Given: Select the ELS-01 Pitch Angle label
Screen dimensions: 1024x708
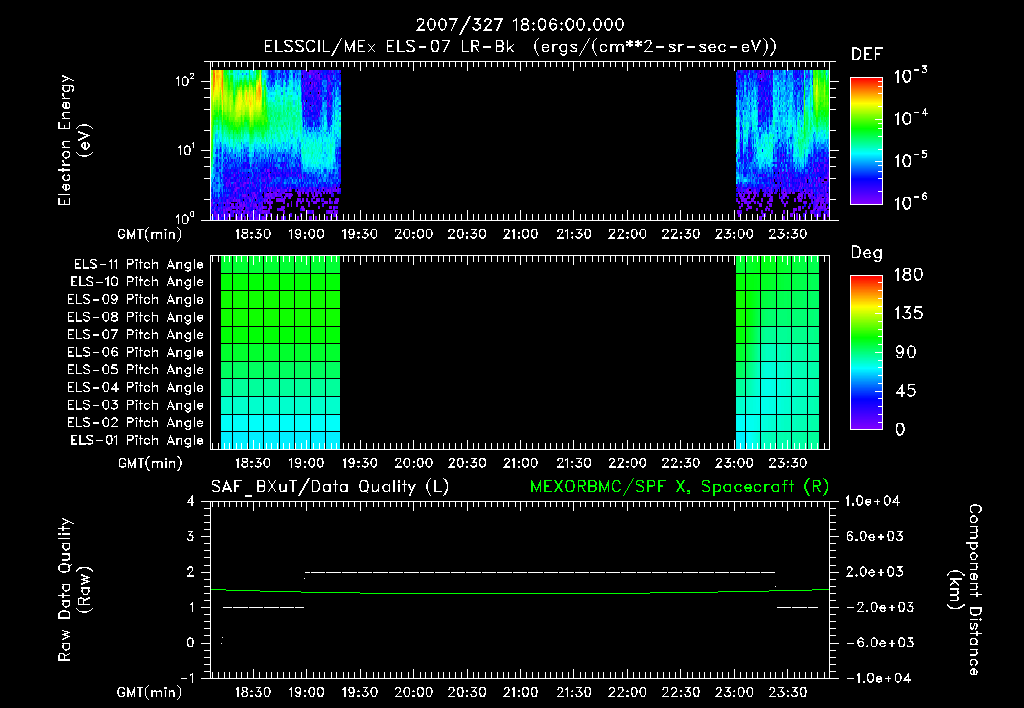Looking at the screenshot, I should coord(137,441).
